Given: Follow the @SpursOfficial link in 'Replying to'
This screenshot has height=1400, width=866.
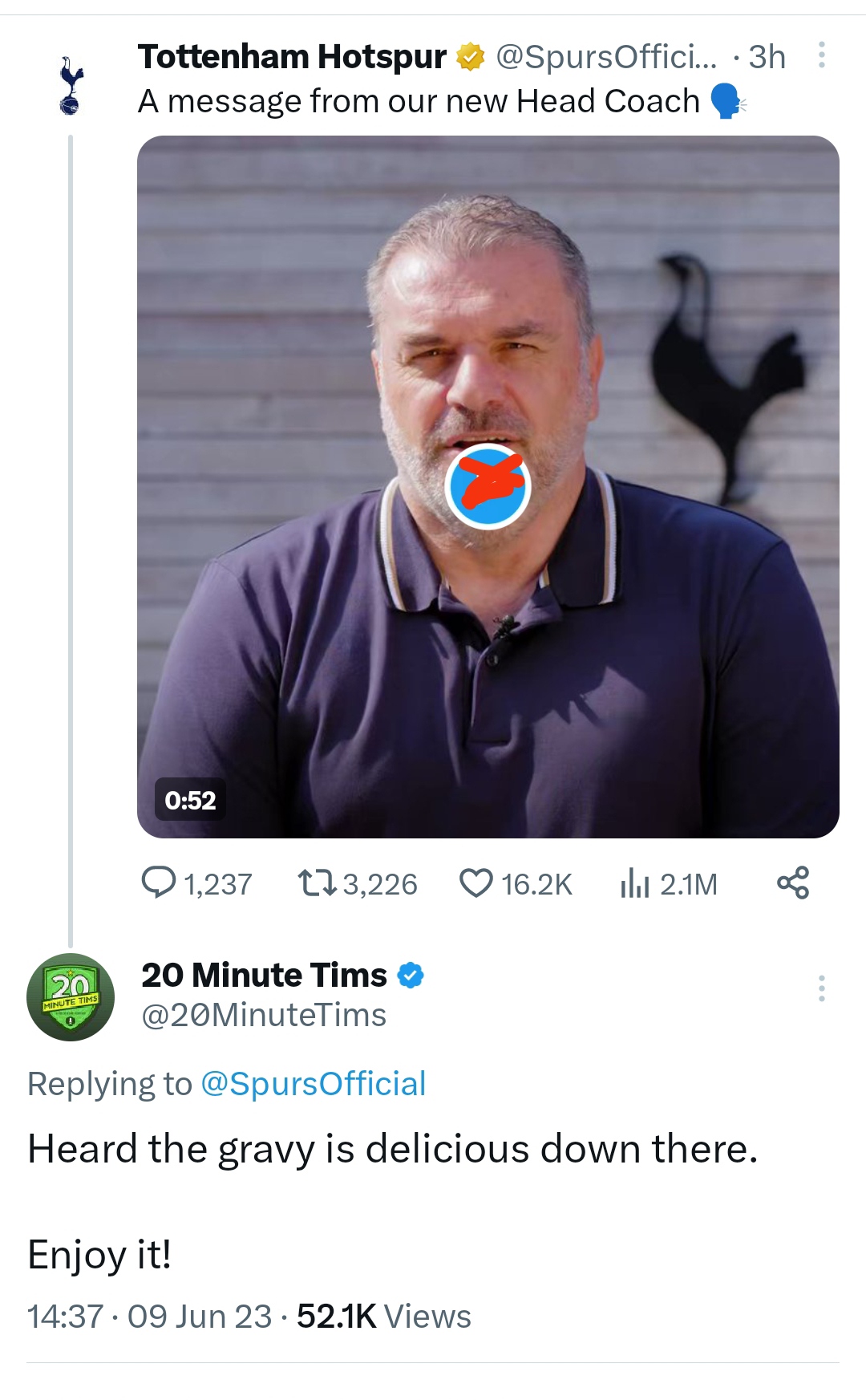Looking at the screenshot, I should [x=313, y=1084].
